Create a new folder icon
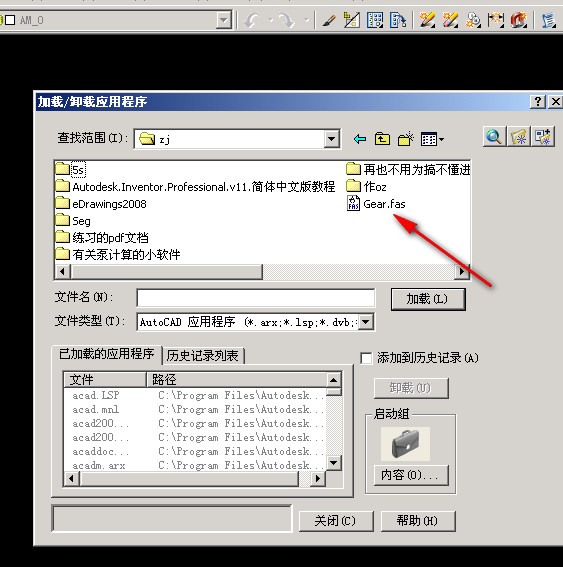Viewport: 563px width, 567px height. pyautogui.click(x=405, y=139)
